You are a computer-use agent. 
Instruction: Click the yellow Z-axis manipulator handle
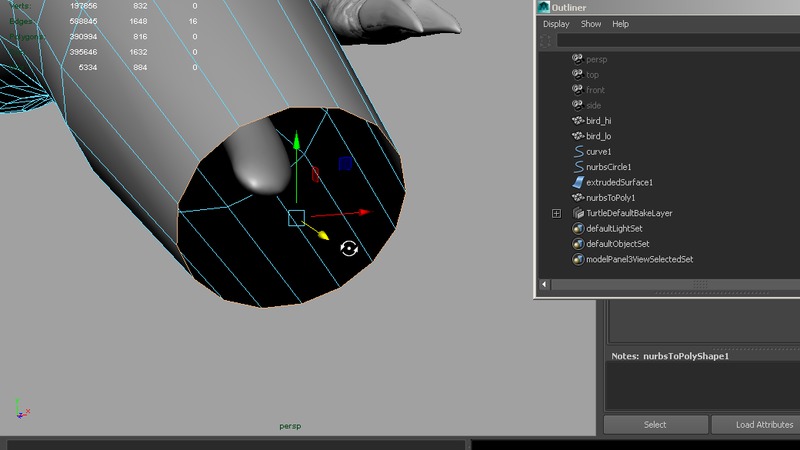[324, 236]
